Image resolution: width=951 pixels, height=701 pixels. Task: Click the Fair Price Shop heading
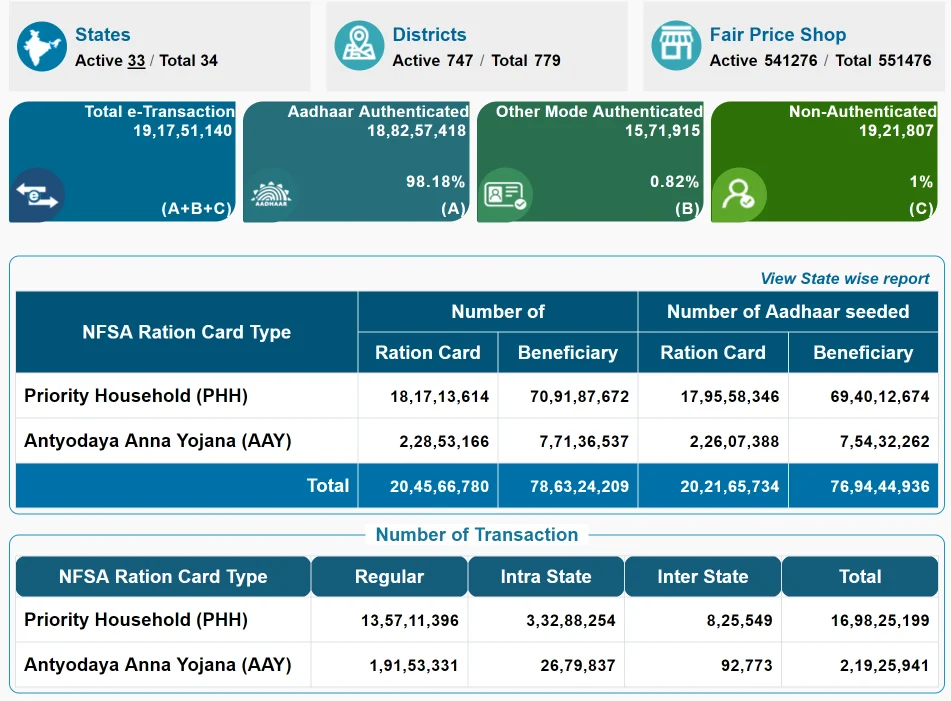[778, 35]
